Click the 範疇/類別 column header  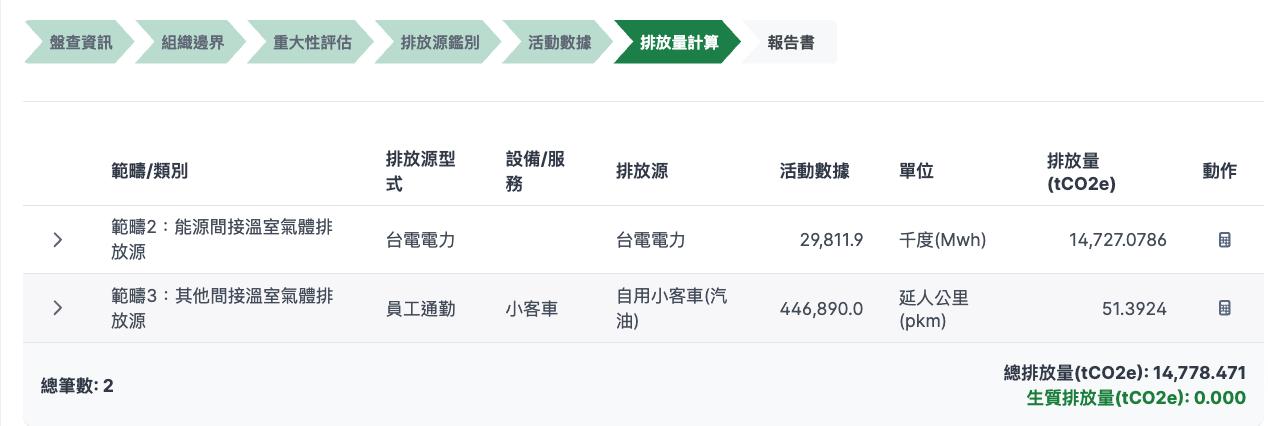(x=149, y=171)
